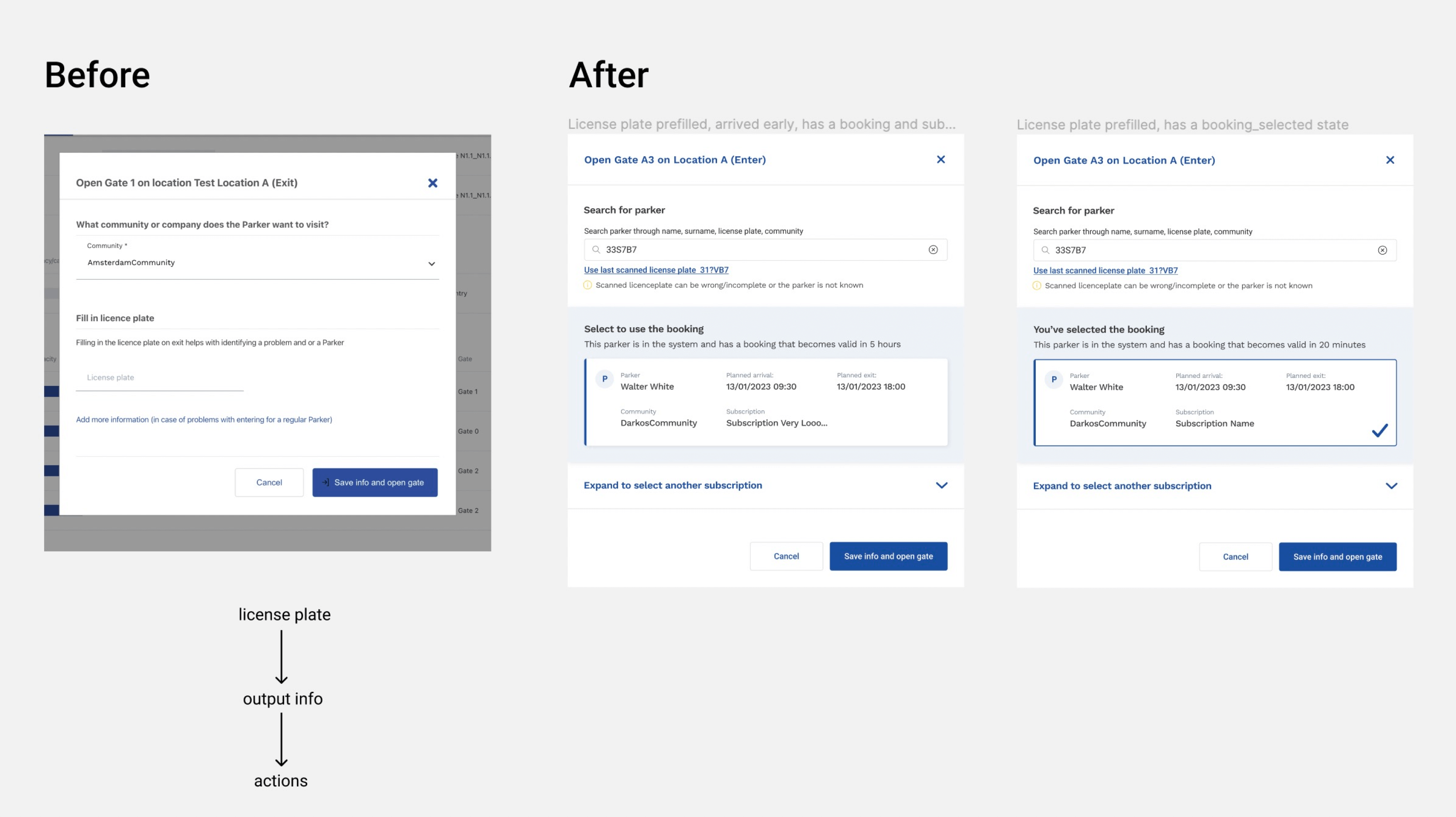Click Walter White's P avatar icon
This screenshot has height=817, width=1456.
pos(604,379)
